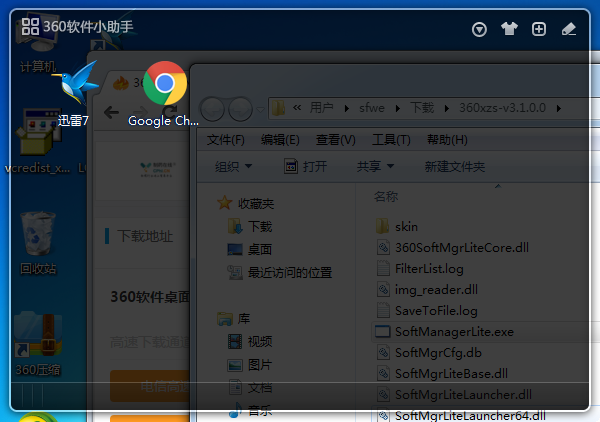Open the 组织 dropdown in Explorer toolbar
Screen dimensions: 600x422
point(233,166)
